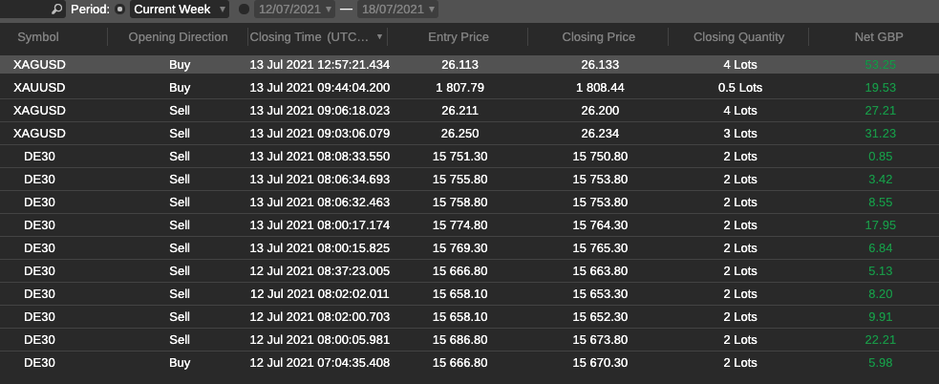This screenshot has height=384, width=939.
Task: Click the 22.21 net profit value
Action: [880, 340]
